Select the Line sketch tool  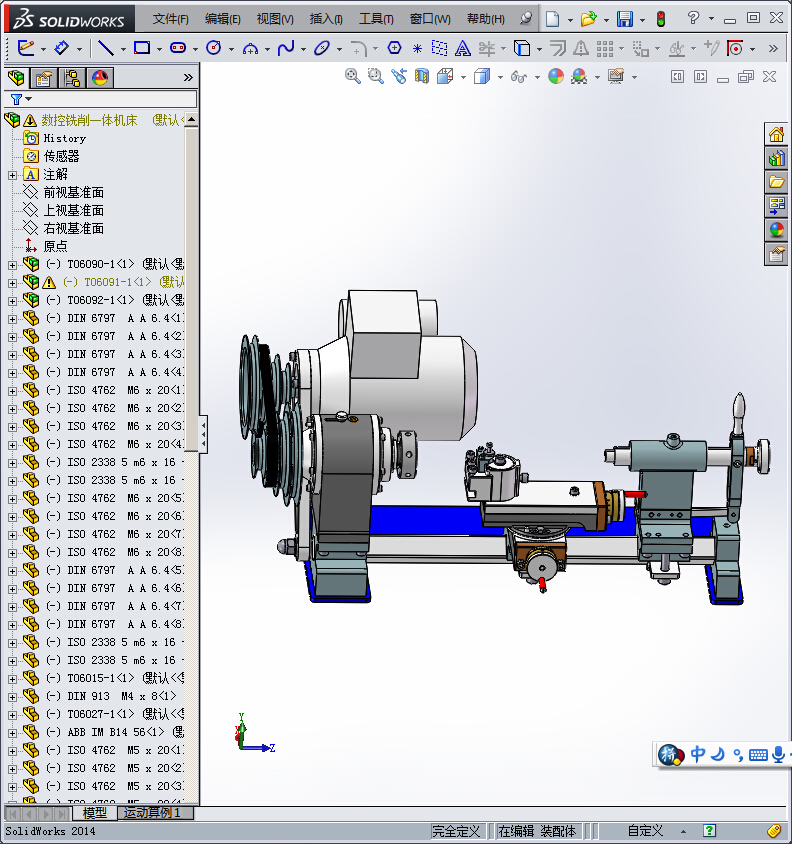pos(106,48)
